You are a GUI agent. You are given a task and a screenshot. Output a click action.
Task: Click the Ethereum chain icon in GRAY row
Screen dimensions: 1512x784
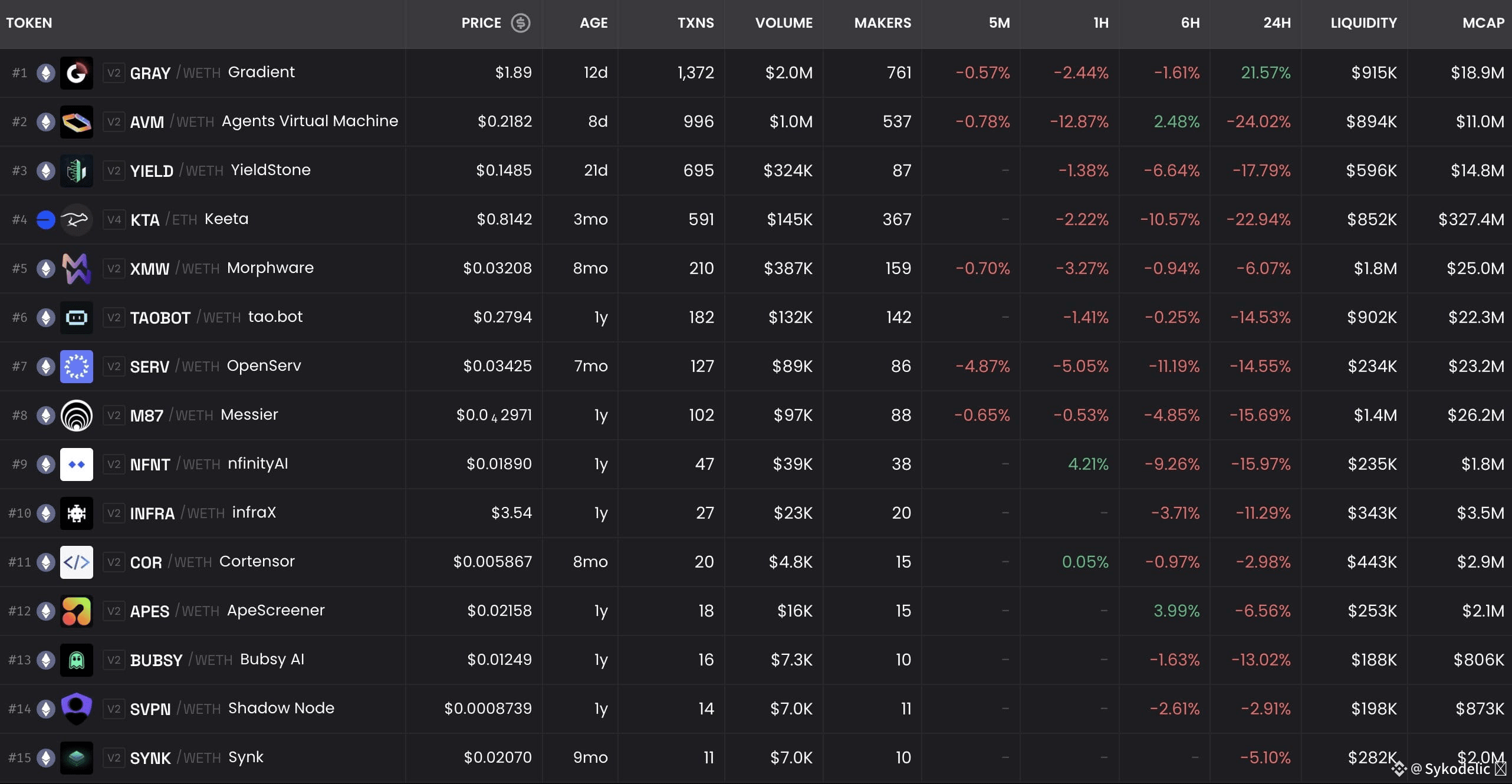[45, 73]
